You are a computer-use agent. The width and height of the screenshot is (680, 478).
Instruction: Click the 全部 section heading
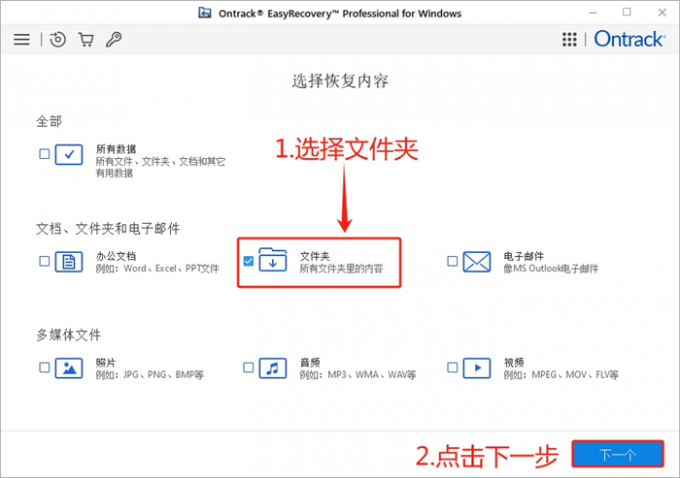[x=49, y=121]
